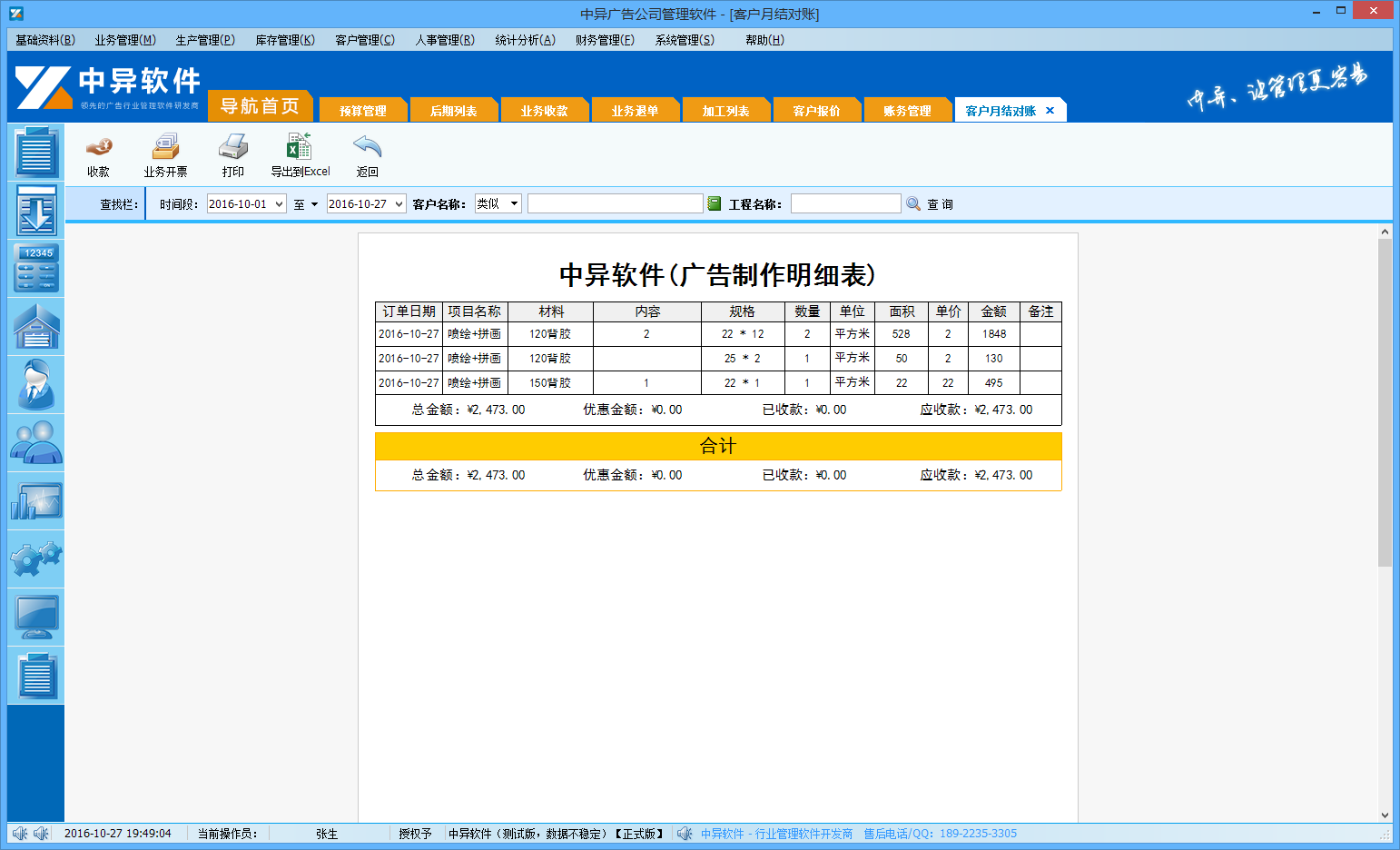1400x850 pixels.
Task: Open the gears settings icon in sidebar
Action: point(35,559)
